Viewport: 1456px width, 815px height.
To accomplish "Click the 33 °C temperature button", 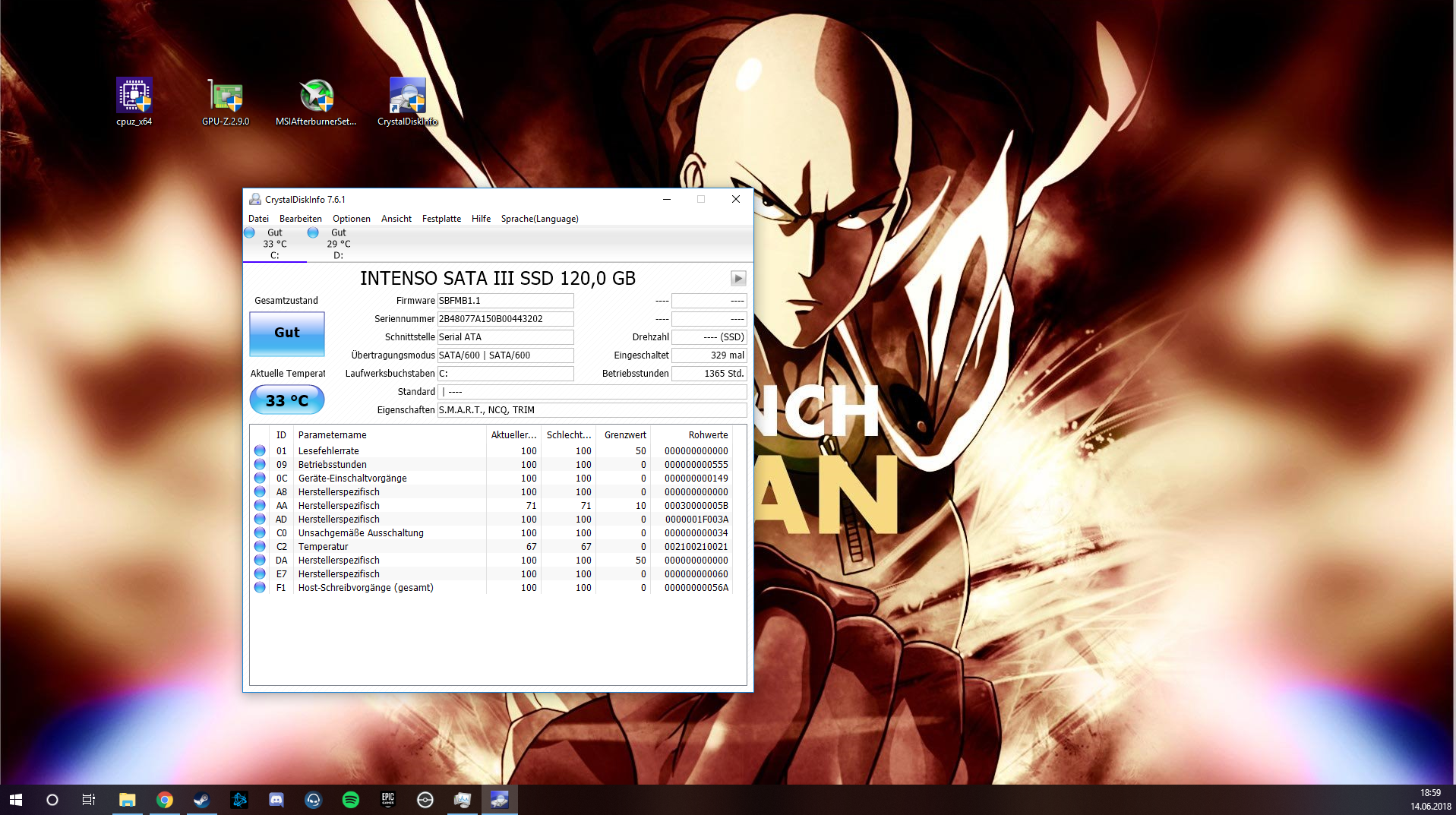I will click(x=287, y=400).
